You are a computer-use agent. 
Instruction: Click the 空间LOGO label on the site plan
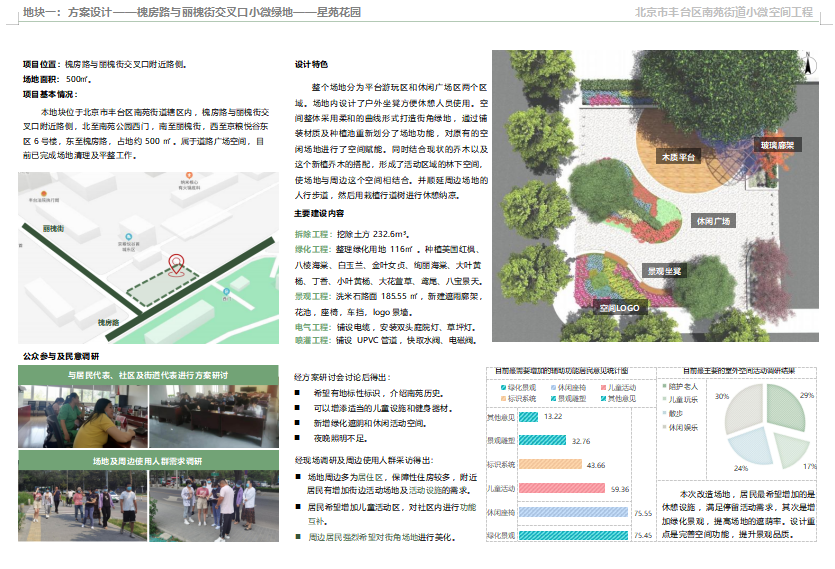click(x=618, y=308)
